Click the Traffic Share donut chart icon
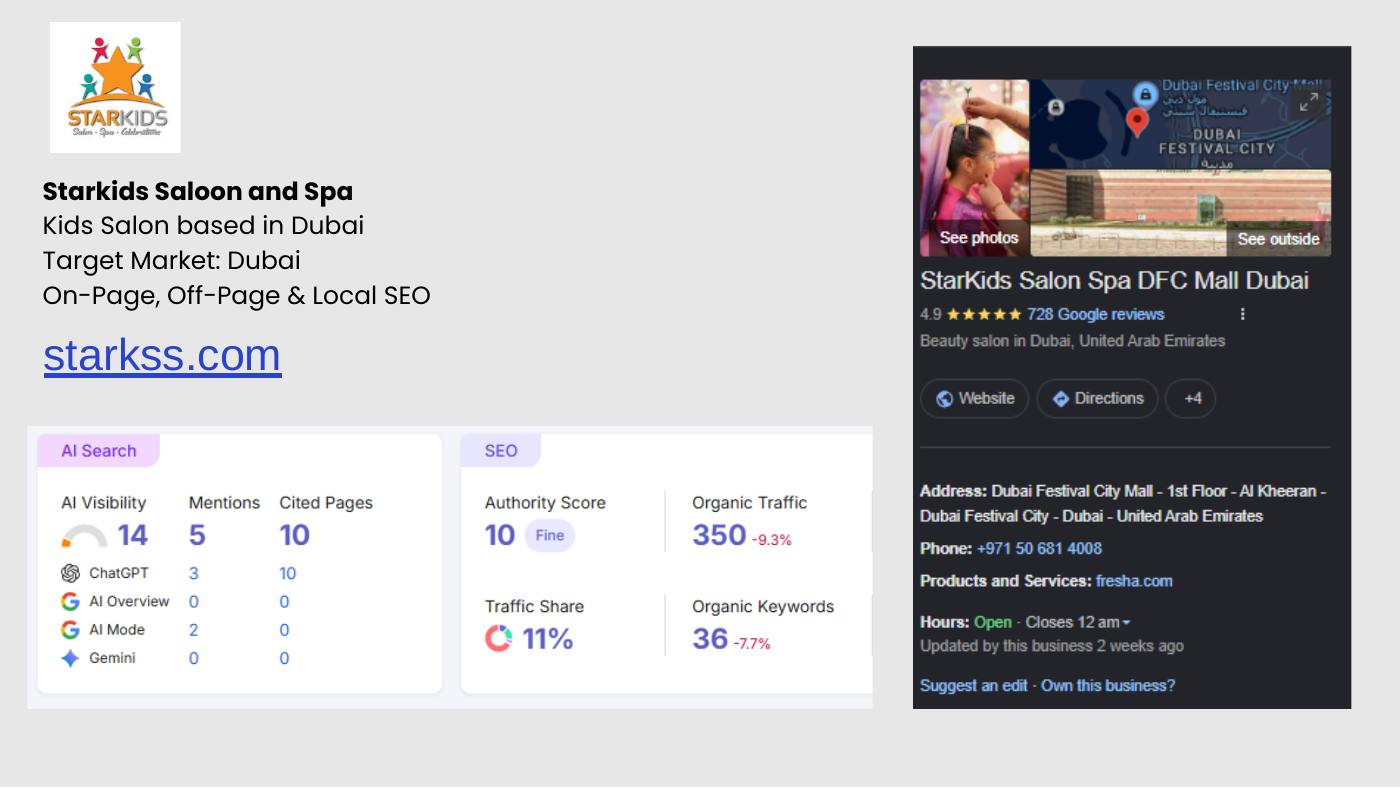Viewport: 1400px width, 788px height. click(498, 637)
